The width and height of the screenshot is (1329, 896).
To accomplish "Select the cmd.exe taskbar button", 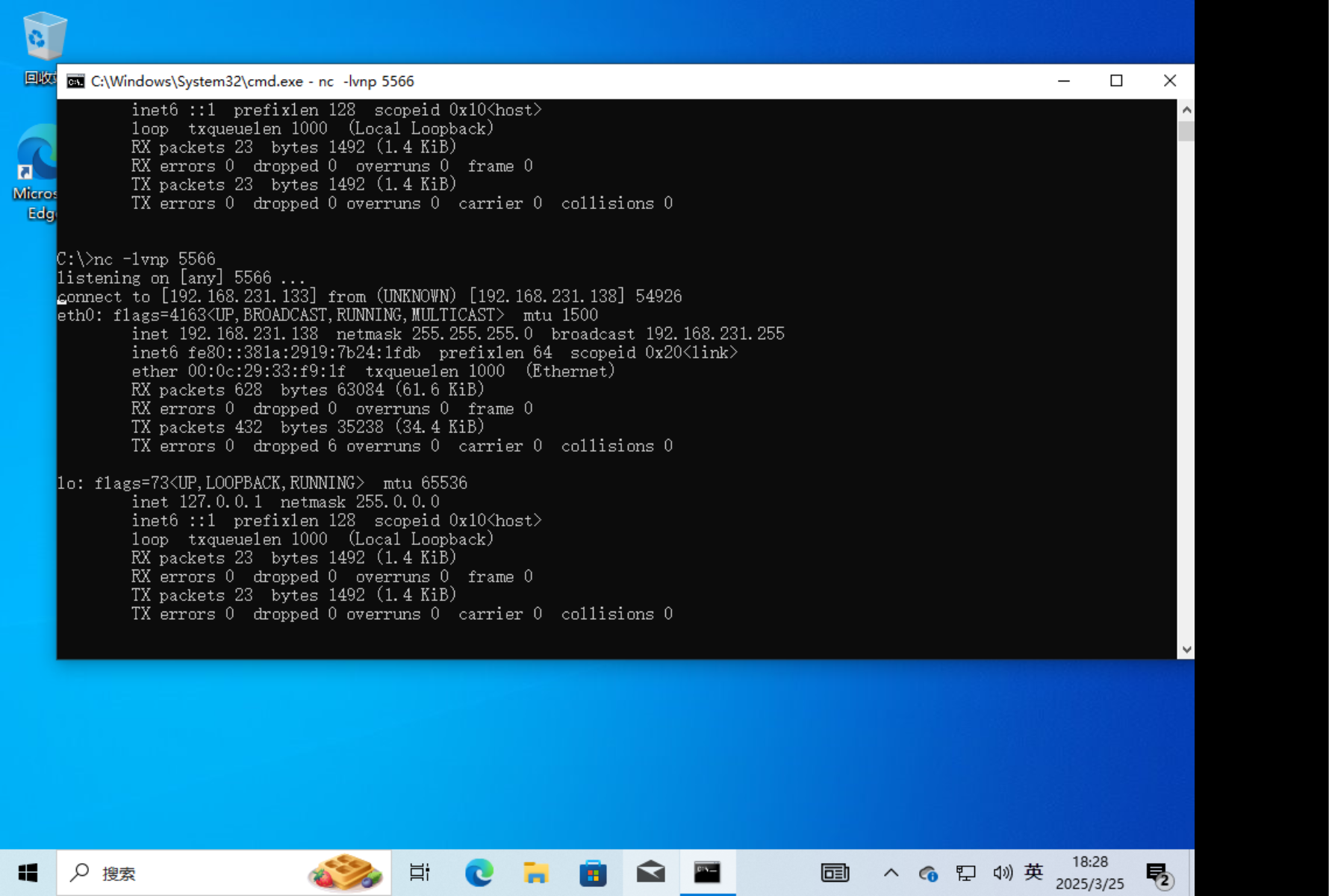I will point(707,872).
